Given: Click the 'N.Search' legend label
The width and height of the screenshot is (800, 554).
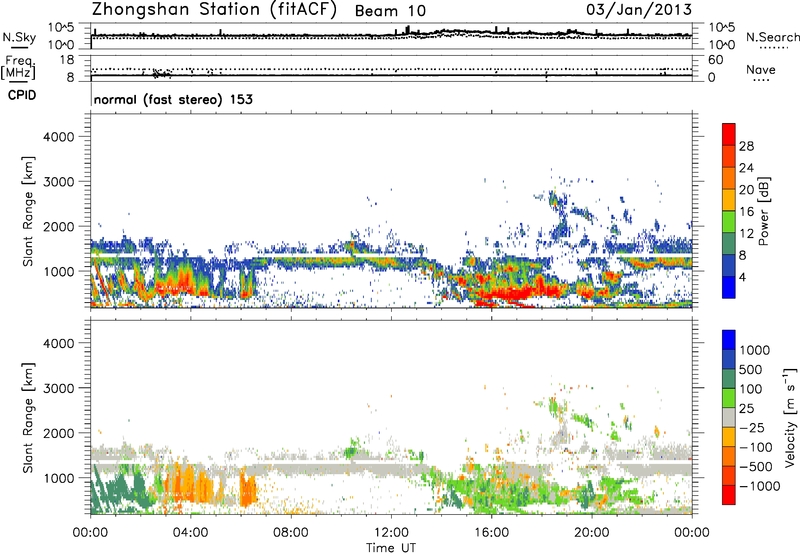Looking at the screenshot, I should tap(772, 37).
